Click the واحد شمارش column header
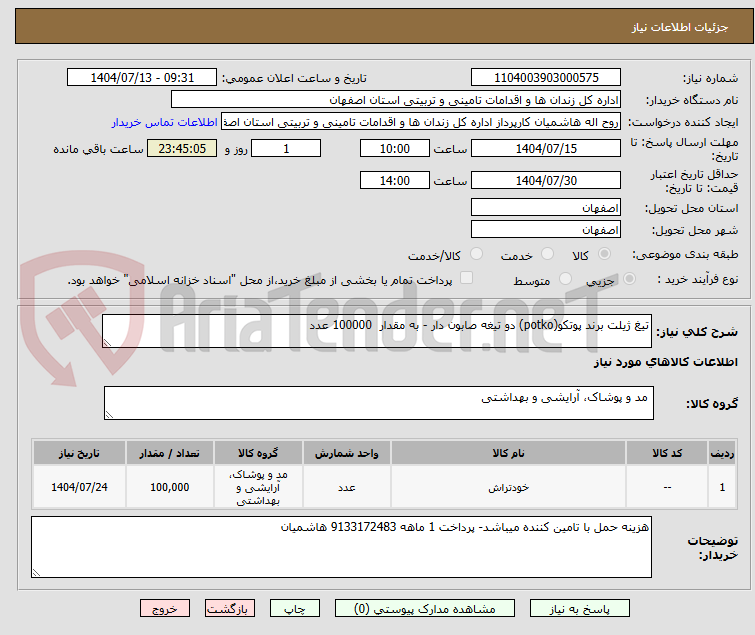 pyautogui.click(x=347, y=453)
